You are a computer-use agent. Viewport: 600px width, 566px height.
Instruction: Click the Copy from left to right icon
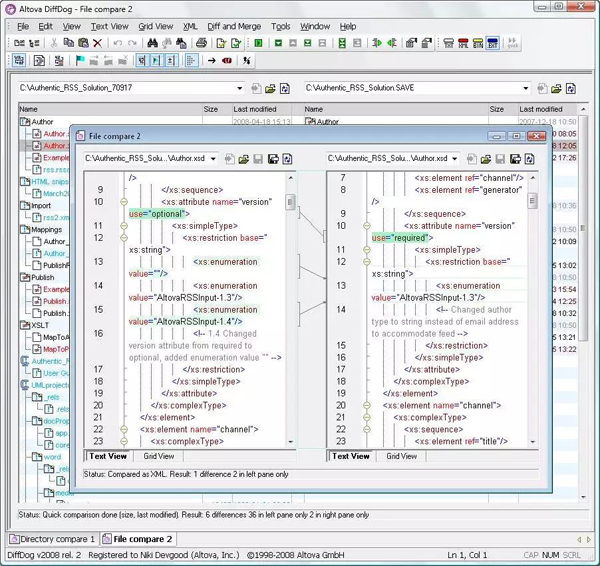377,43
